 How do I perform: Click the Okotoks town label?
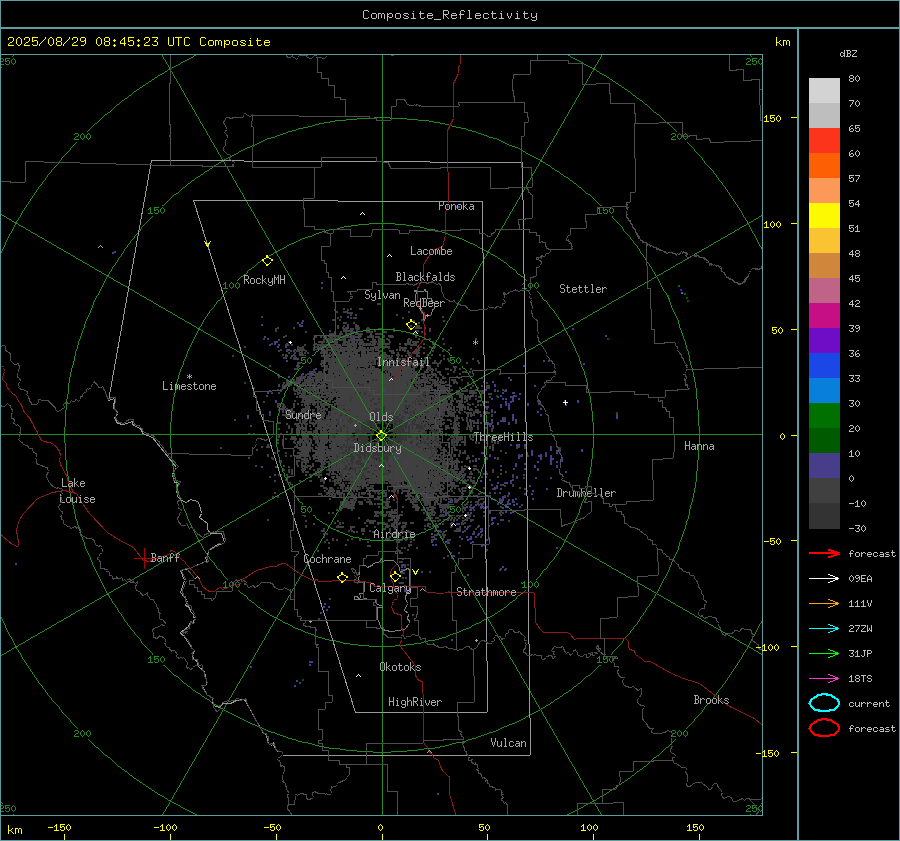(x=400, y=667)
